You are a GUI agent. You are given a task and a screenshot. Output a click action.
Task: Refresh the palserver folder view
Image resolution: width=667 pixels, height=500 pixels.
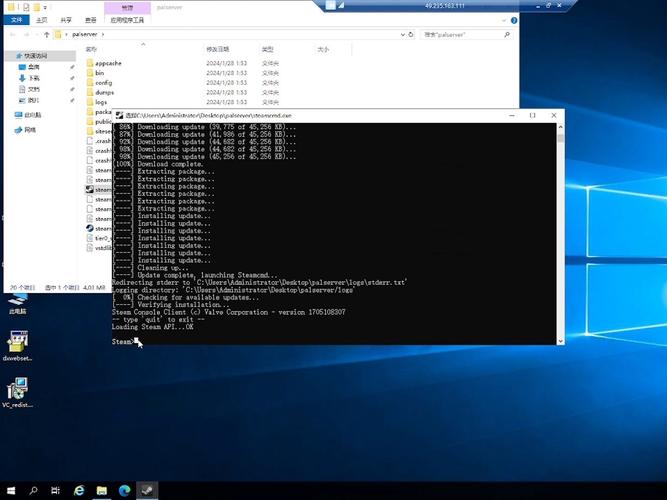[x=411, y=34]
